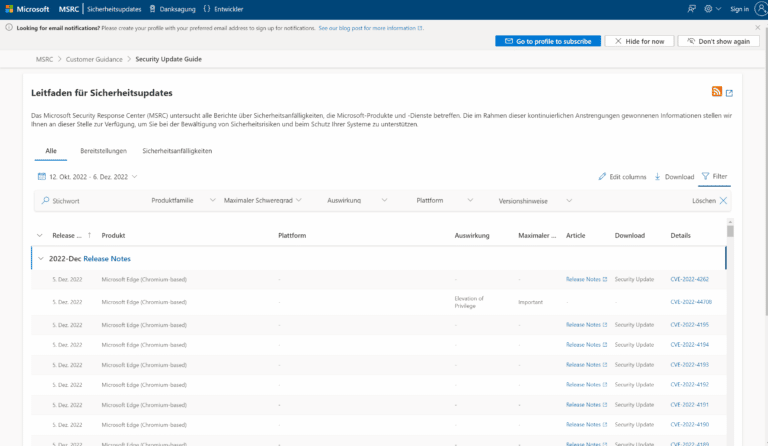Click external link icon beside CVE-2022-4194 Release Notes
This screenshot has height=446, width=768.
tap(605, 345)
